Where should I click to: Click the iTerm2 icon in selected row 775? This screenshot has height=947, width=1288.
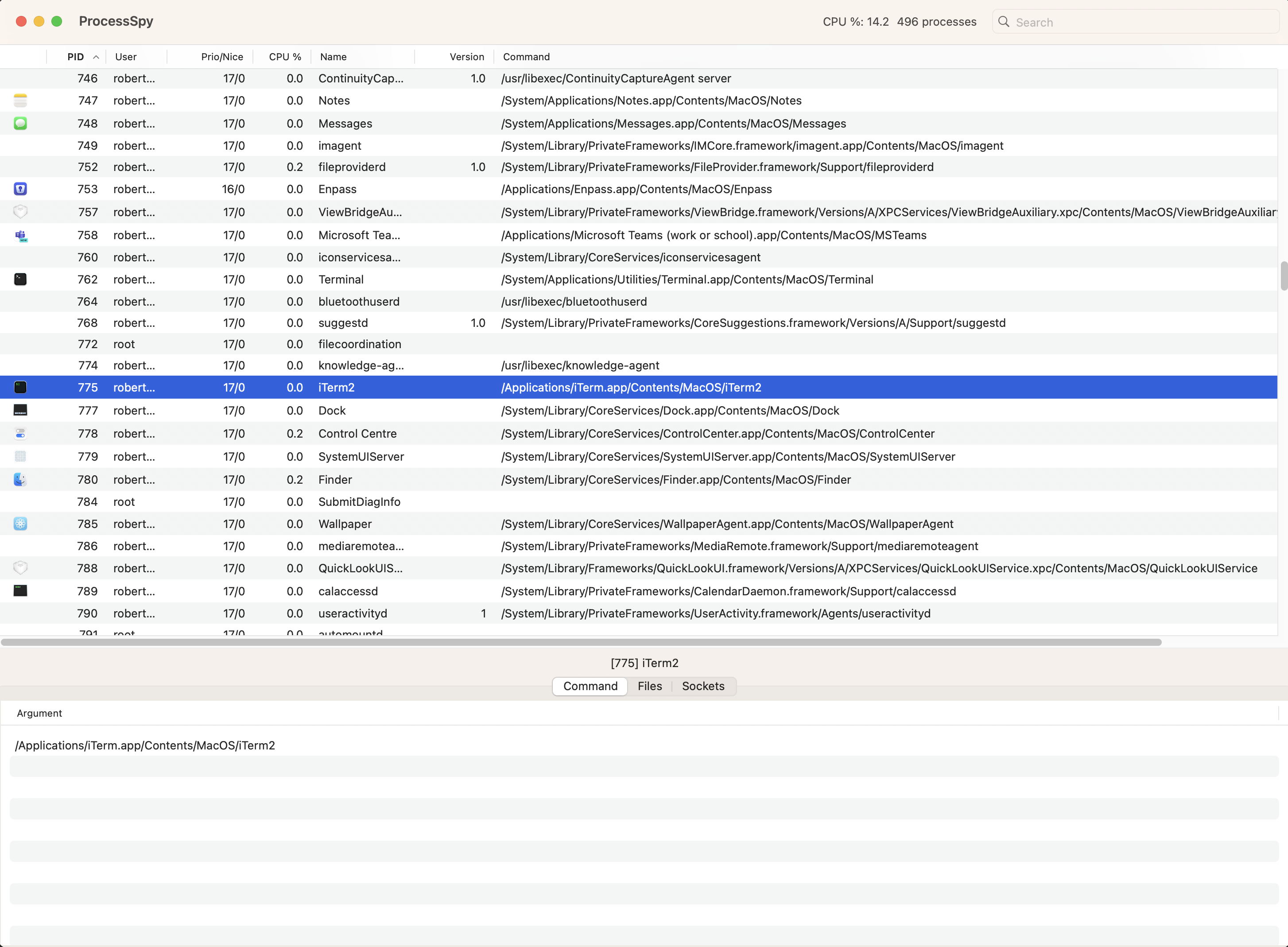click(20, 387)
